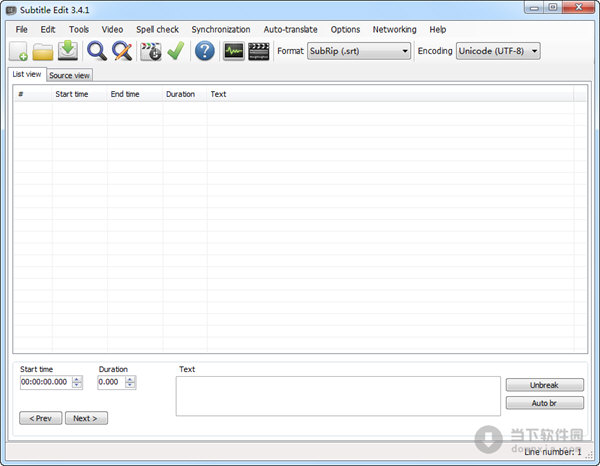Click inside the subtitle Text box

coord(338,396)
